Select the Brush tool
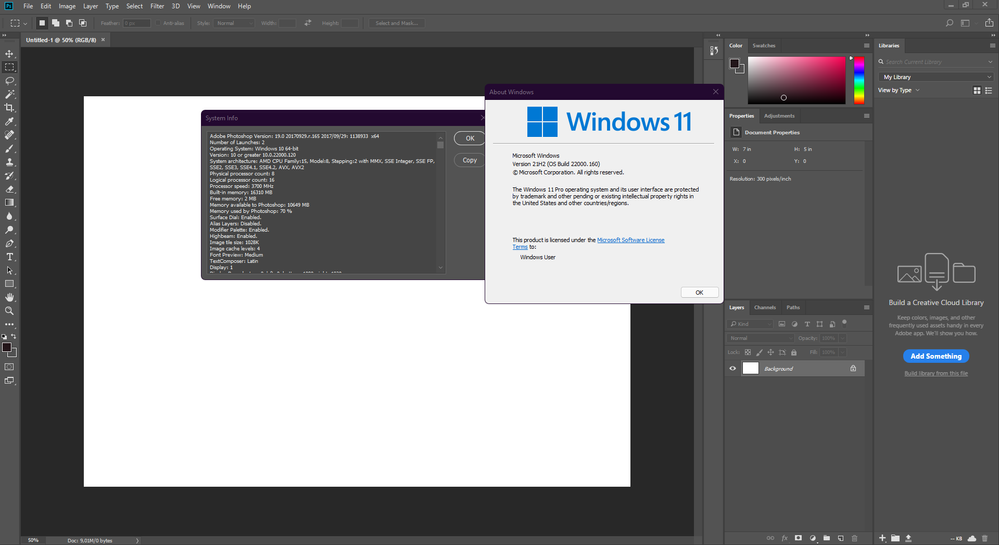Viewport: 999px width, 545px height. [x=10, y=149]
